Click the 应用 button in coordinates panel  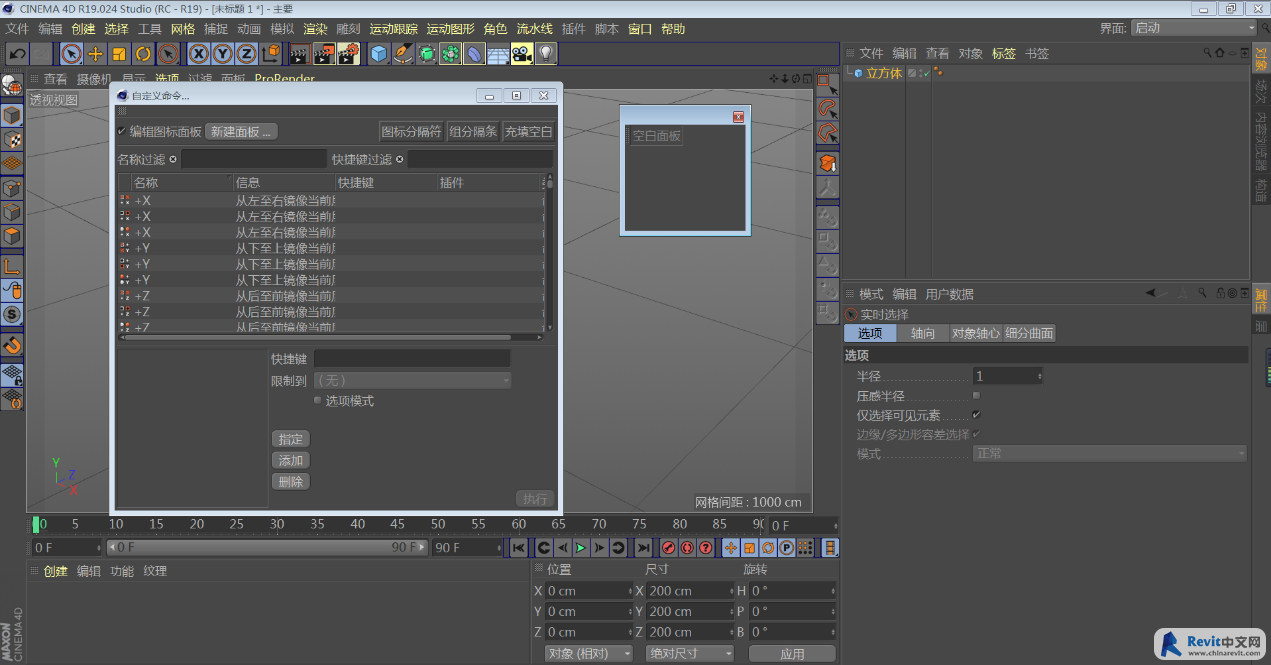(792, 653)
